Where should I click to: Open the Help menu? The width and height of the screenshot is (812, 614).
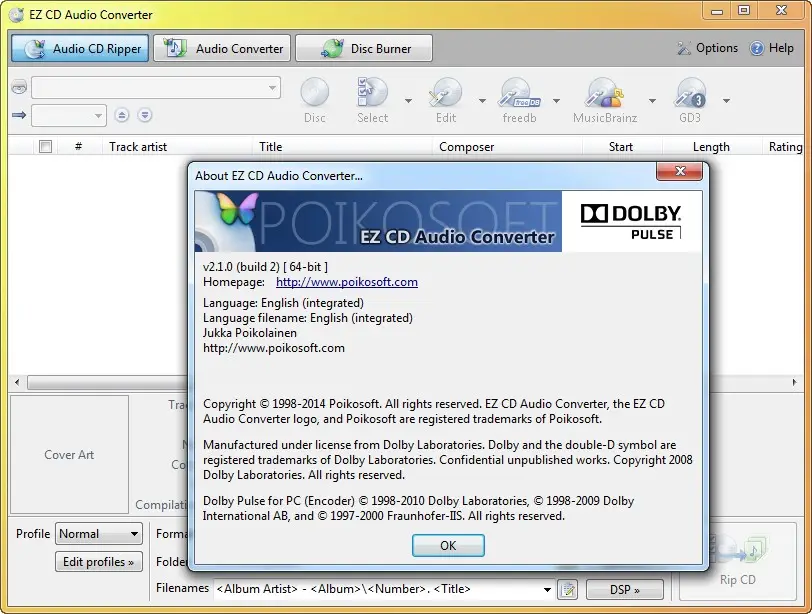(x=772, y=48)
